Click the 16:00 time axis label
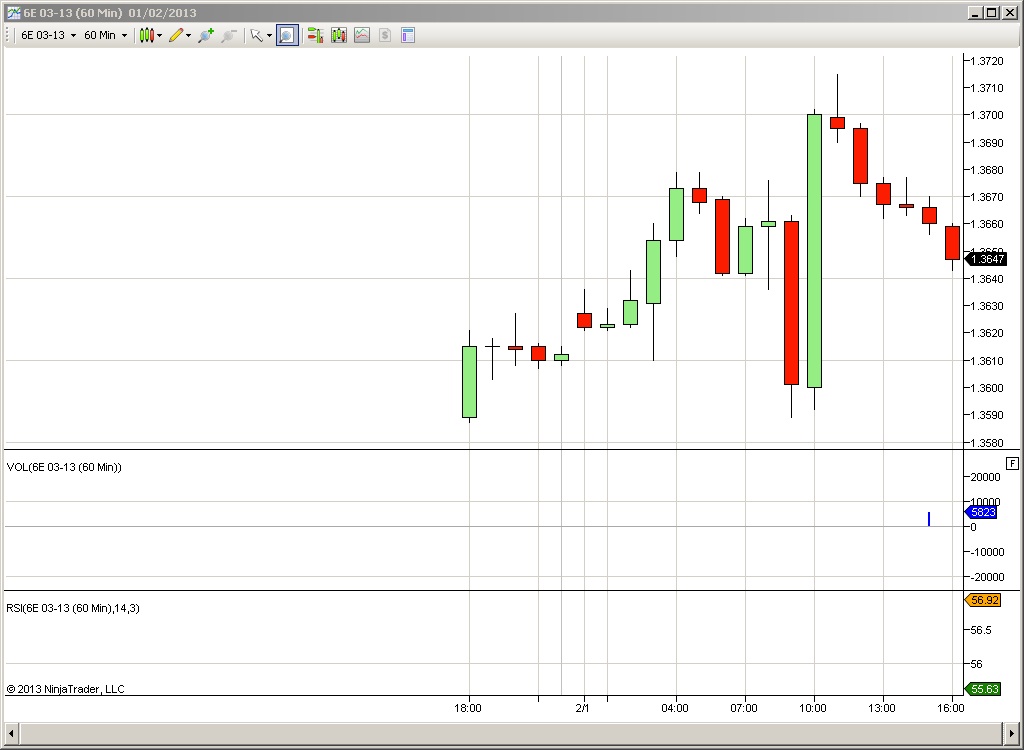 click(950, 708)
